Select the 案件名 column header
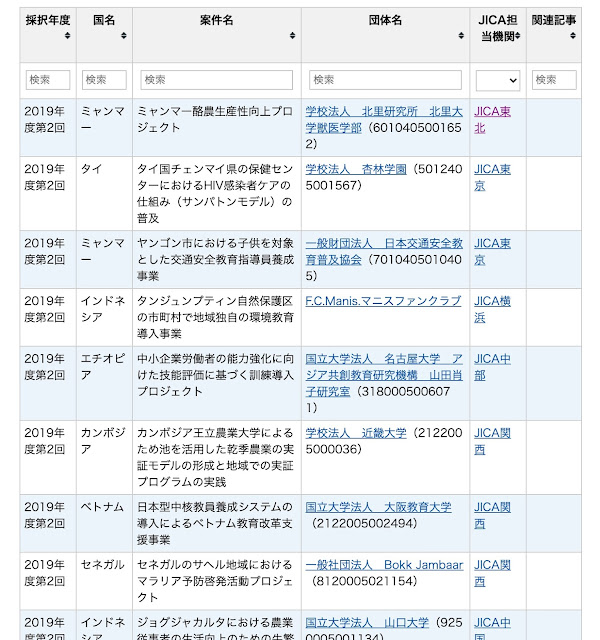This screenshot has height=640, width=600. (217, 35)
